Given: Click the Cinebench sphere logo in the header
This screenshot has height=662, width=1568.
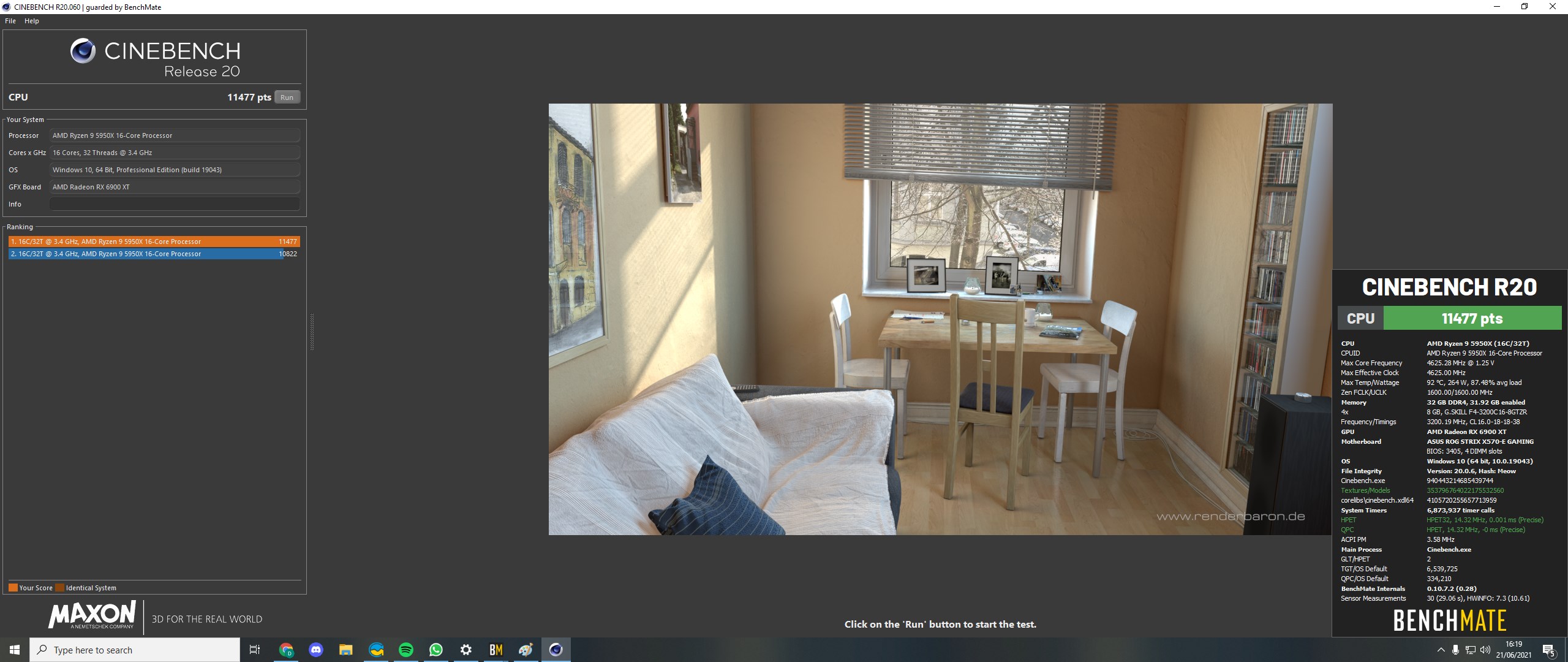Looking at the screenshot, I should tap(83, 51).
